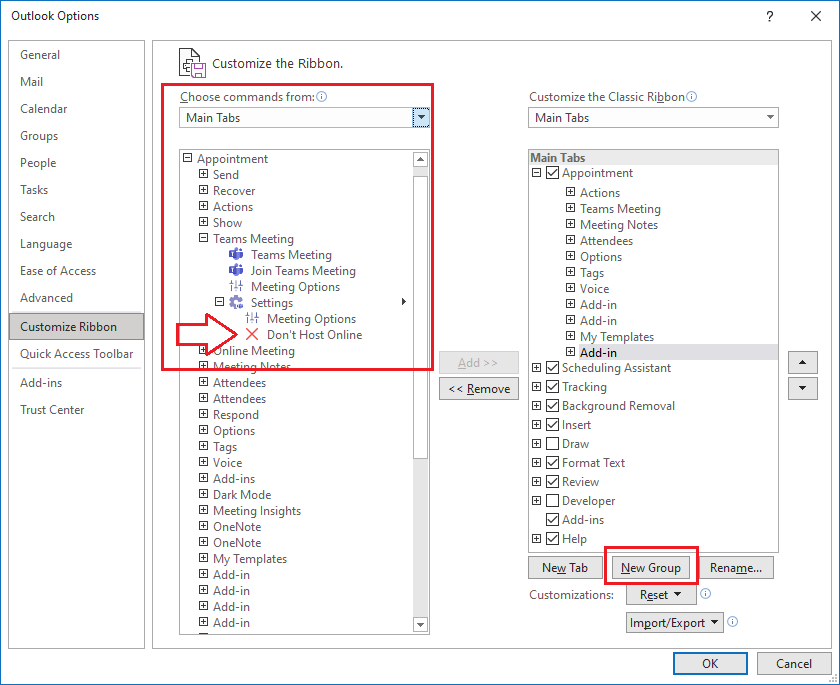Toggle the Help tab checkbox
Screen dimensions: 840x685
click(552, 538)
